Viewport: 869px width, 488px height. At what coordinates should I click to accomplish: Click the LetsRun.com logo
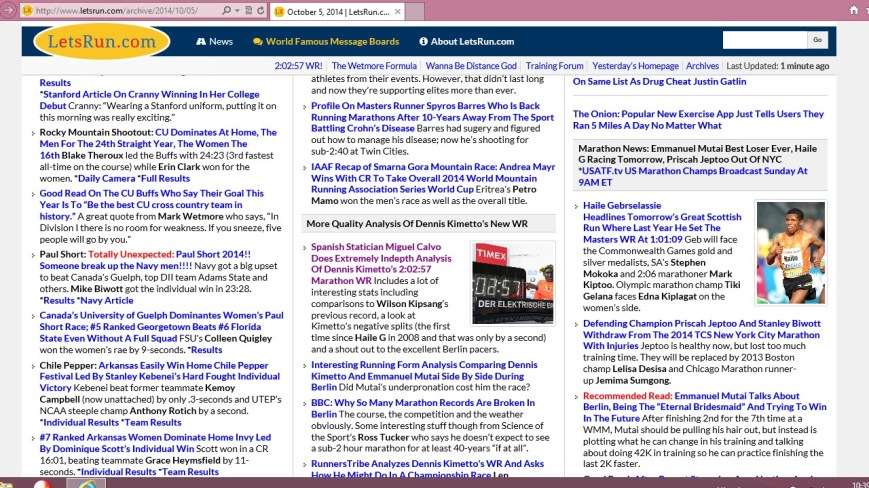(101, 42)
